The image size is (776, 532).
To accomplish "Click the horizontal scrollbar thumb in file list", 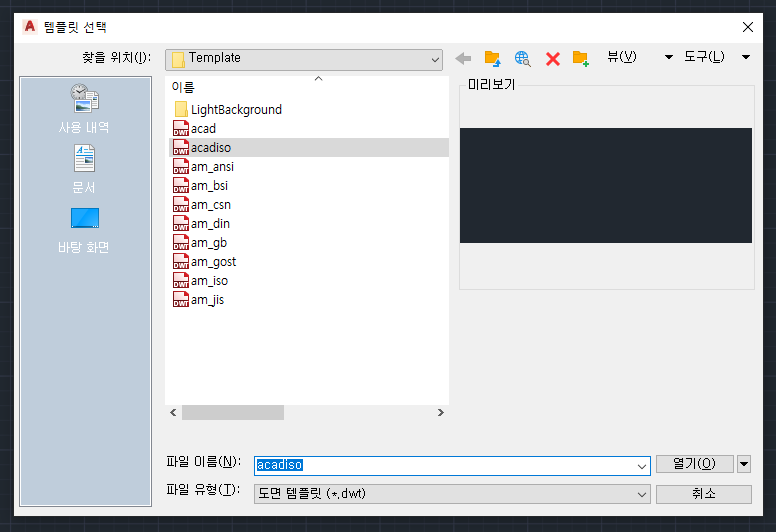I will click(233, 413).
